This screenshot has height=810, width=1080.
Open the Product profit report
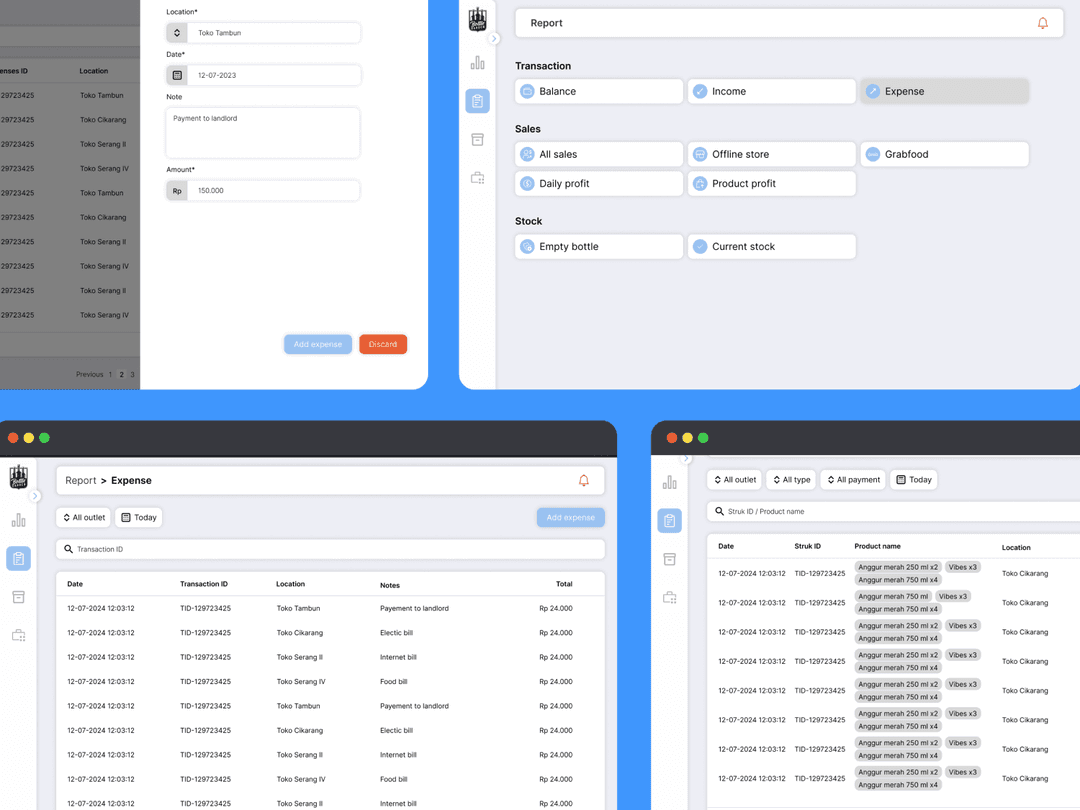(x=771, y=183)
